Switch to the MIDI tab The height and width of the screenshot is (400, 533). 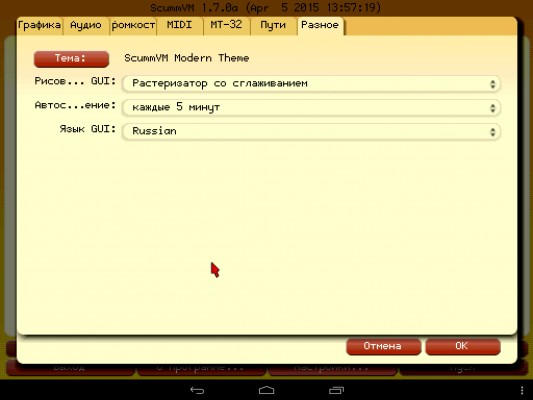coord(180,26)
